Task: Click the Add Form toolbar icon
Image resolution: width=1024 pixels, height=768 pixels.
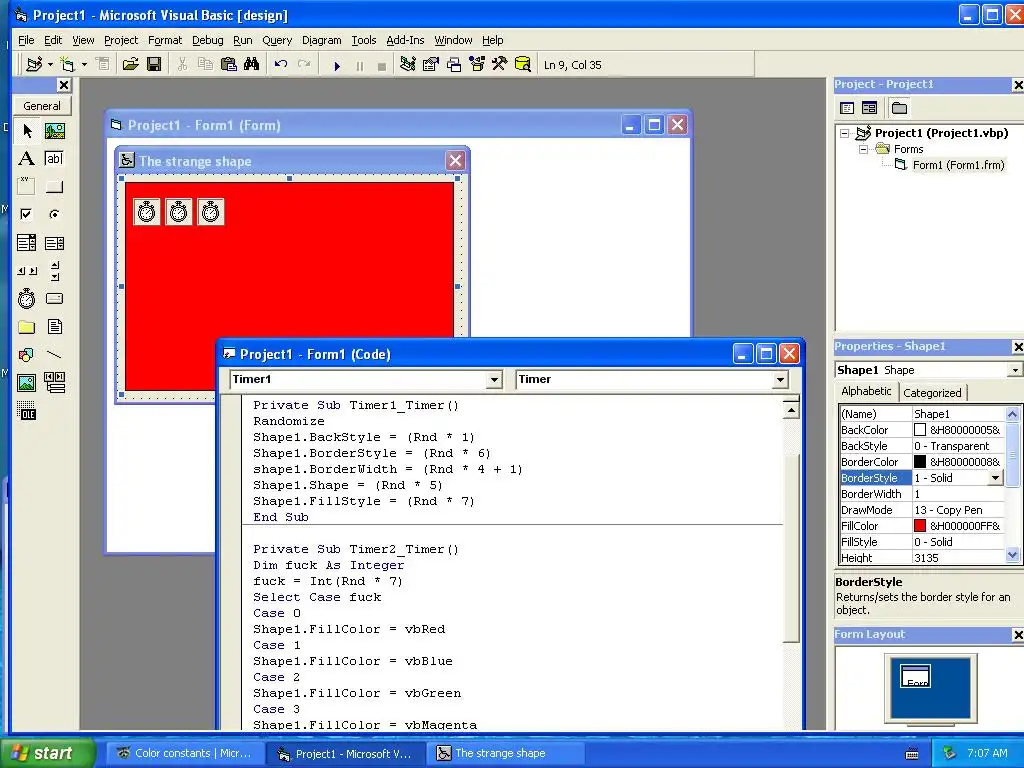Action: pos(67,64)
